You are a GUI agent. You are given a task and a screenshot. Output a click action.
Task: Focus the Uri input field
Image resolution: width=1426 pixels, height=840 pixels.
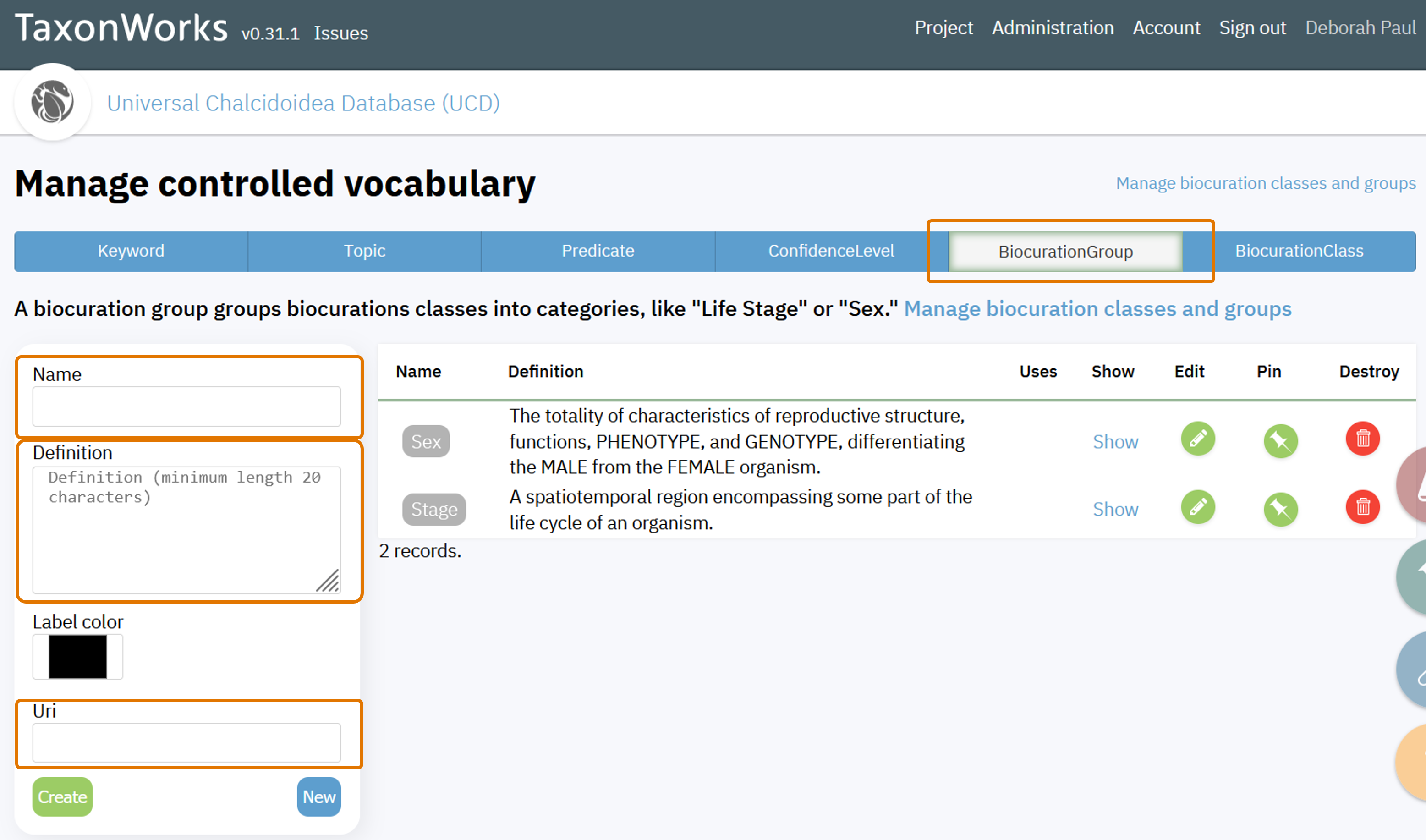click(187, 743)
